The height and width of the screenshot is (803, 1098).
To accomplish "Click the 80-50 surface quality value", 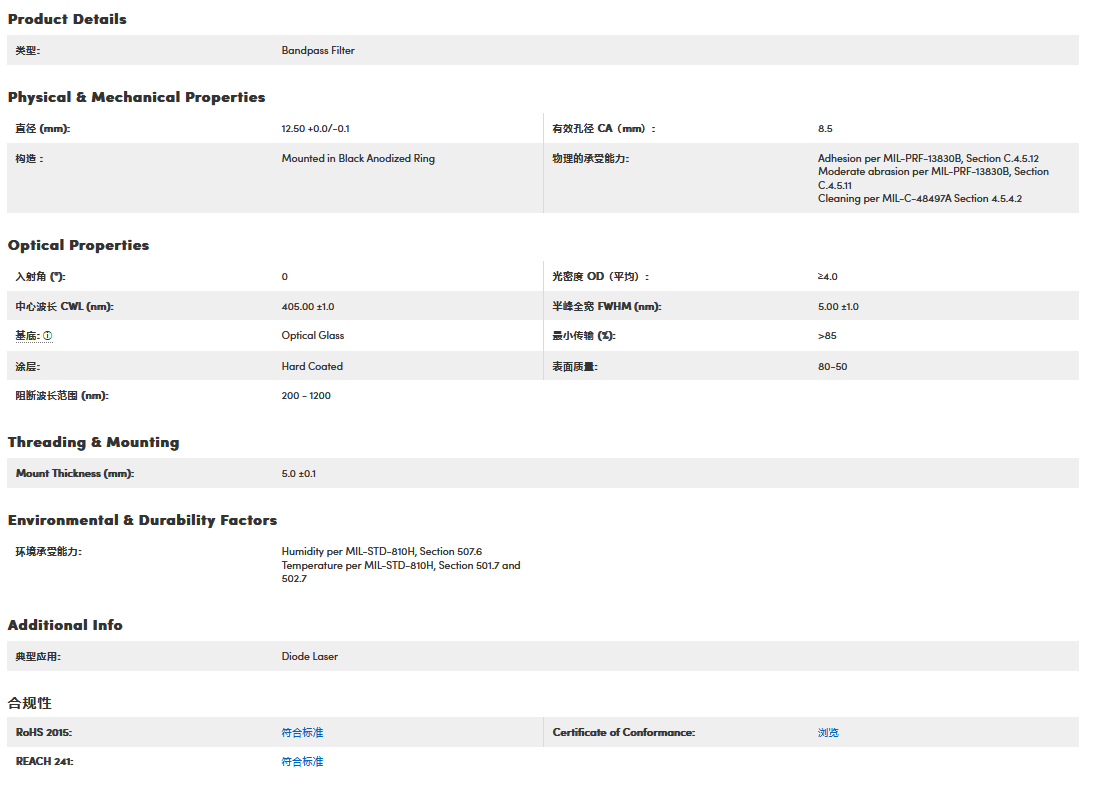I will (x=832, y=366).
